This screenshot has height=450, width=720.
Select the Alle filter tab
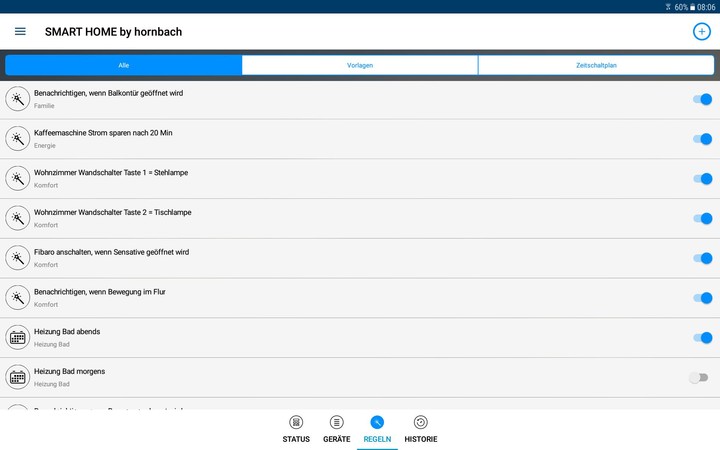pyautogui.click(x=124, y=65)
